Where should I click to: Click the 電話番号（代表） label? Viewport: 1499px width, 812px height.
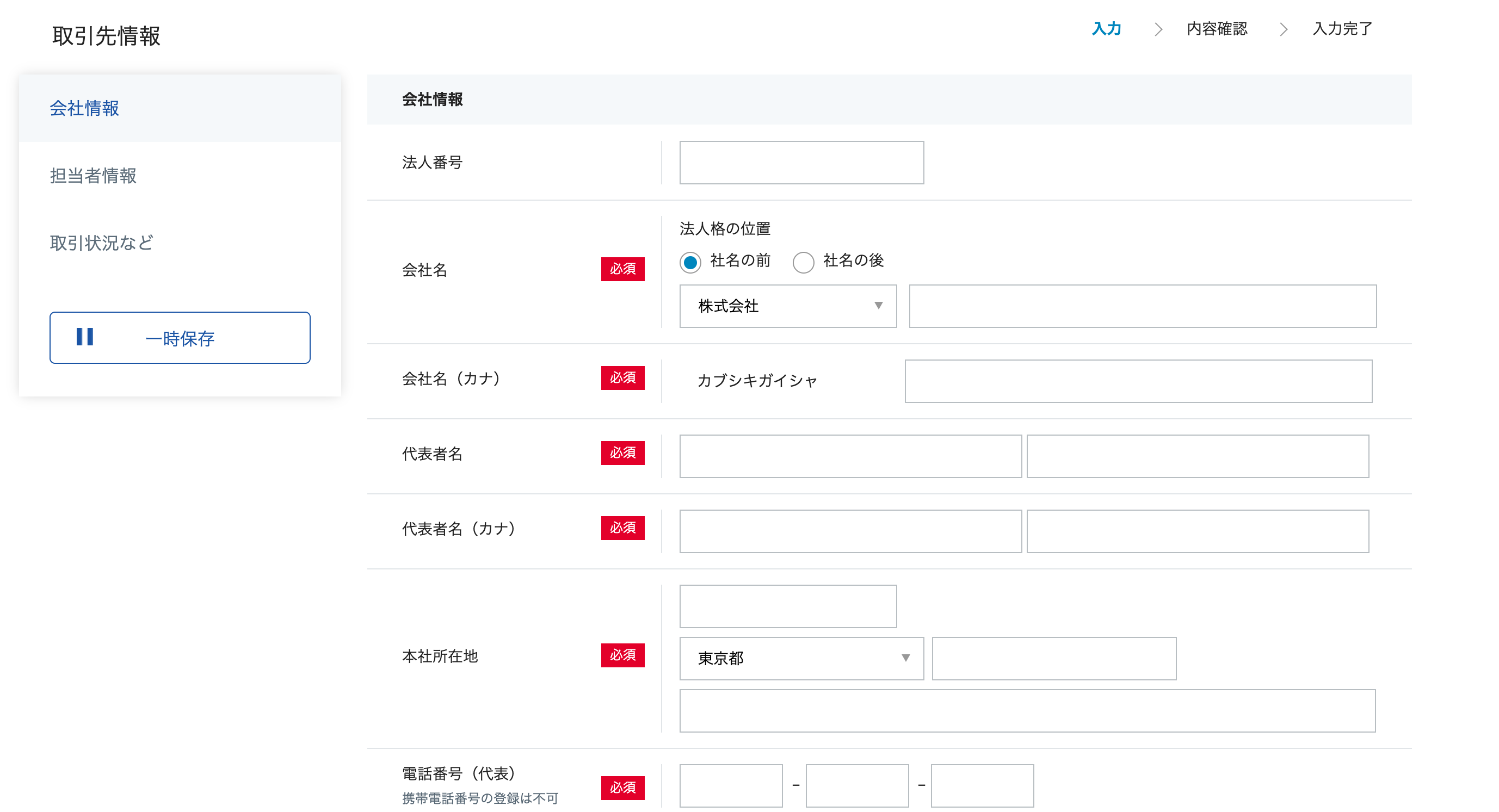pos(460,773)
